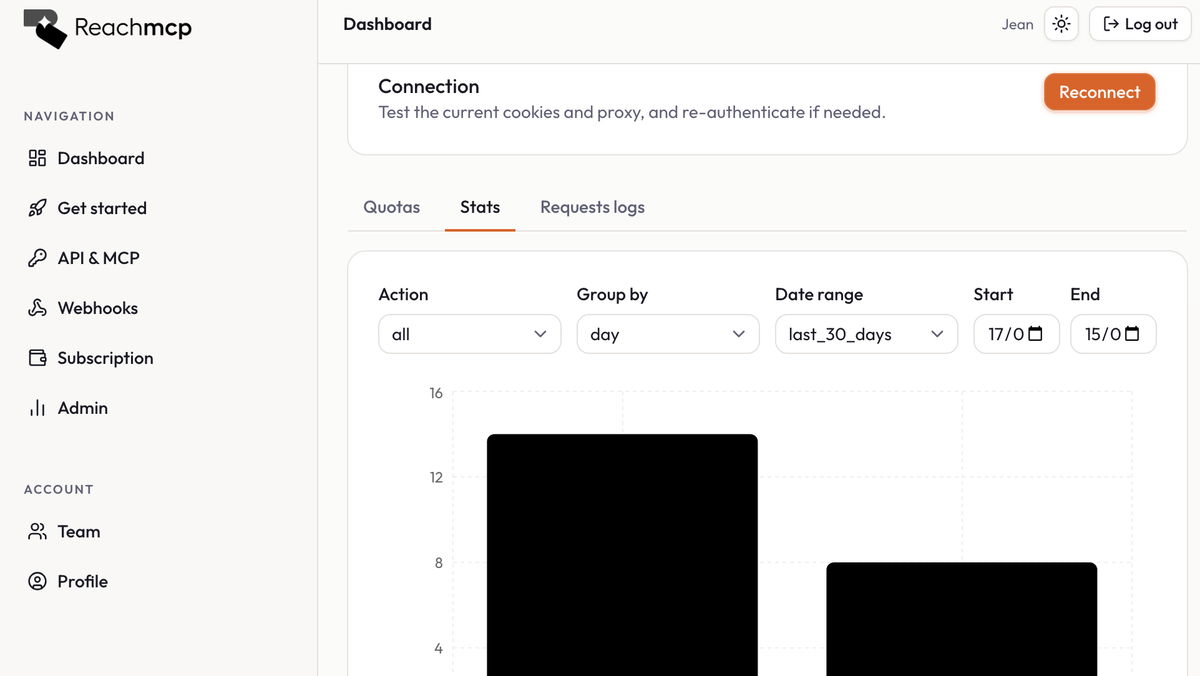
Task: Click the Log out button
Action: (1140, 24)
